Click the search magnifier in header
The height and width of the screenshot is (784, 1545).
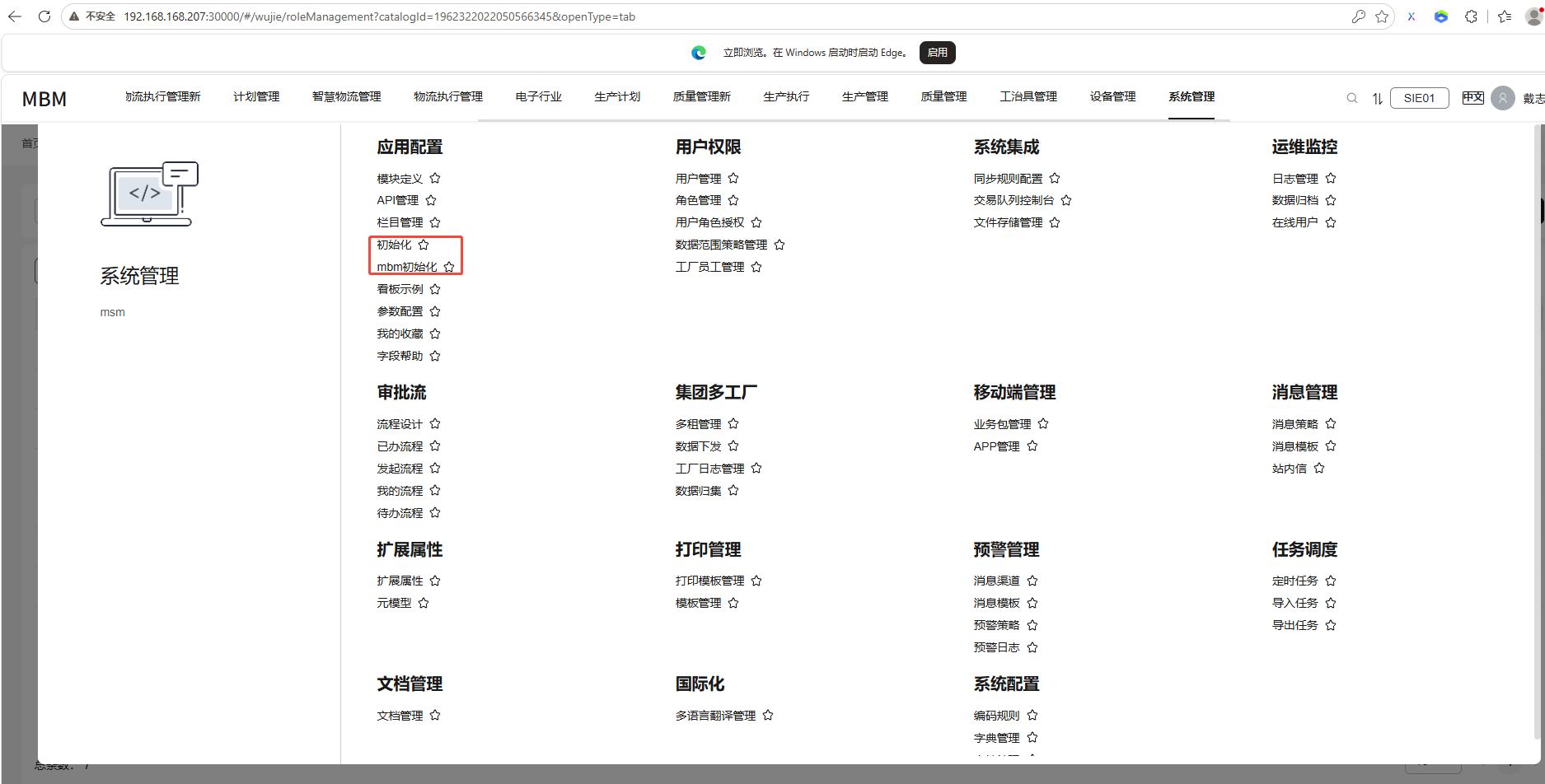click(1352, 98)
